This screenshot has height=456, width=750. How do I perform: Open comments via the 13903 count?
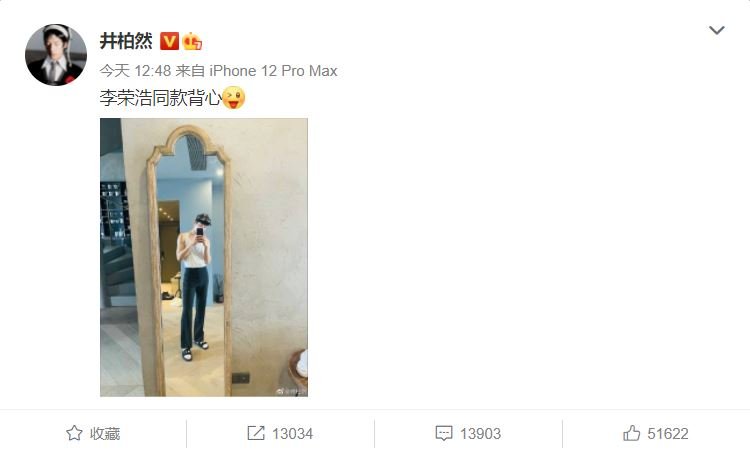480,434
